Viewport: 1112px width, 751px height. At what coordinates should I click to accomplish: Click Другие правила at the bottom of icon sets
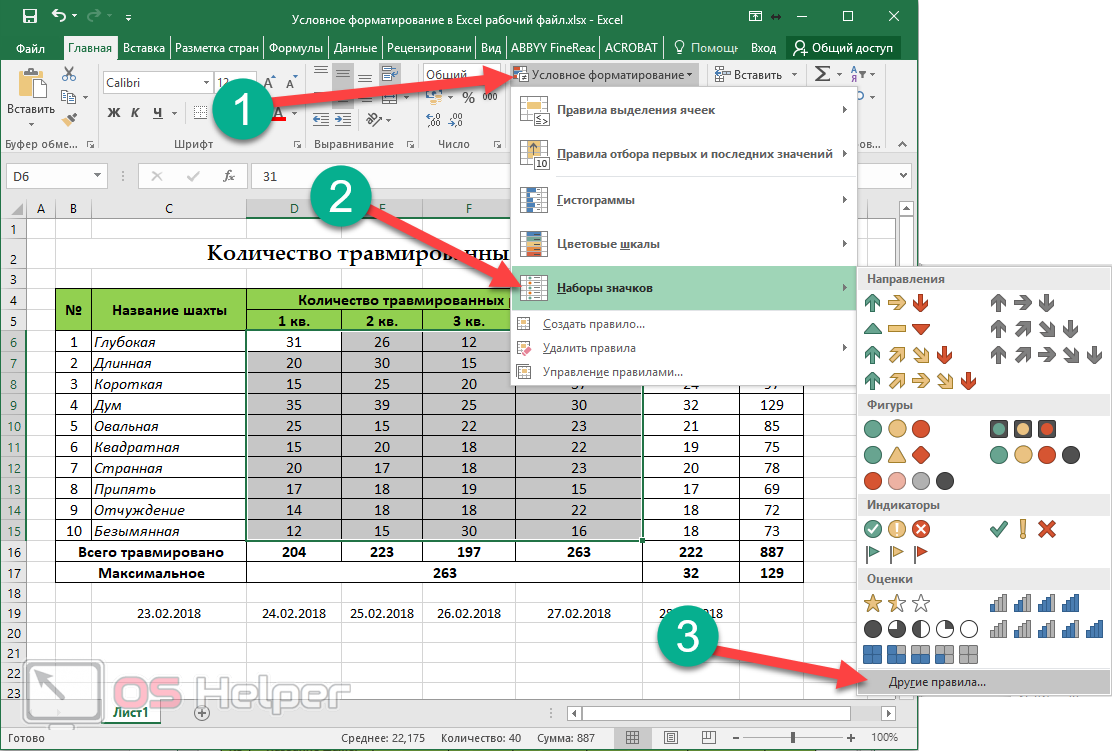coord(937,682)
